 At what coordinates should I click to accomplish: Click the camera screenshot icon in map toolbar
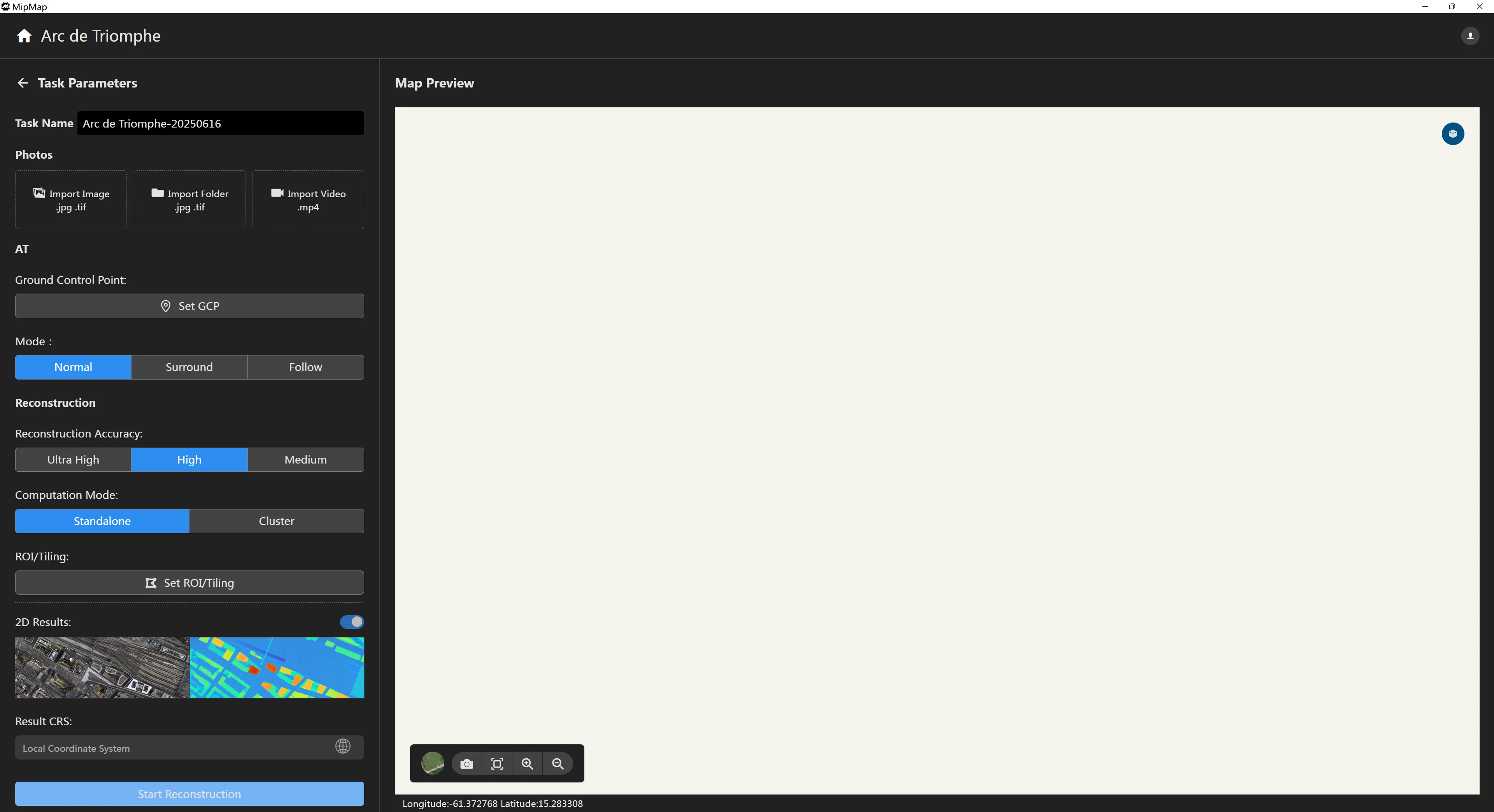pos(466,764)
